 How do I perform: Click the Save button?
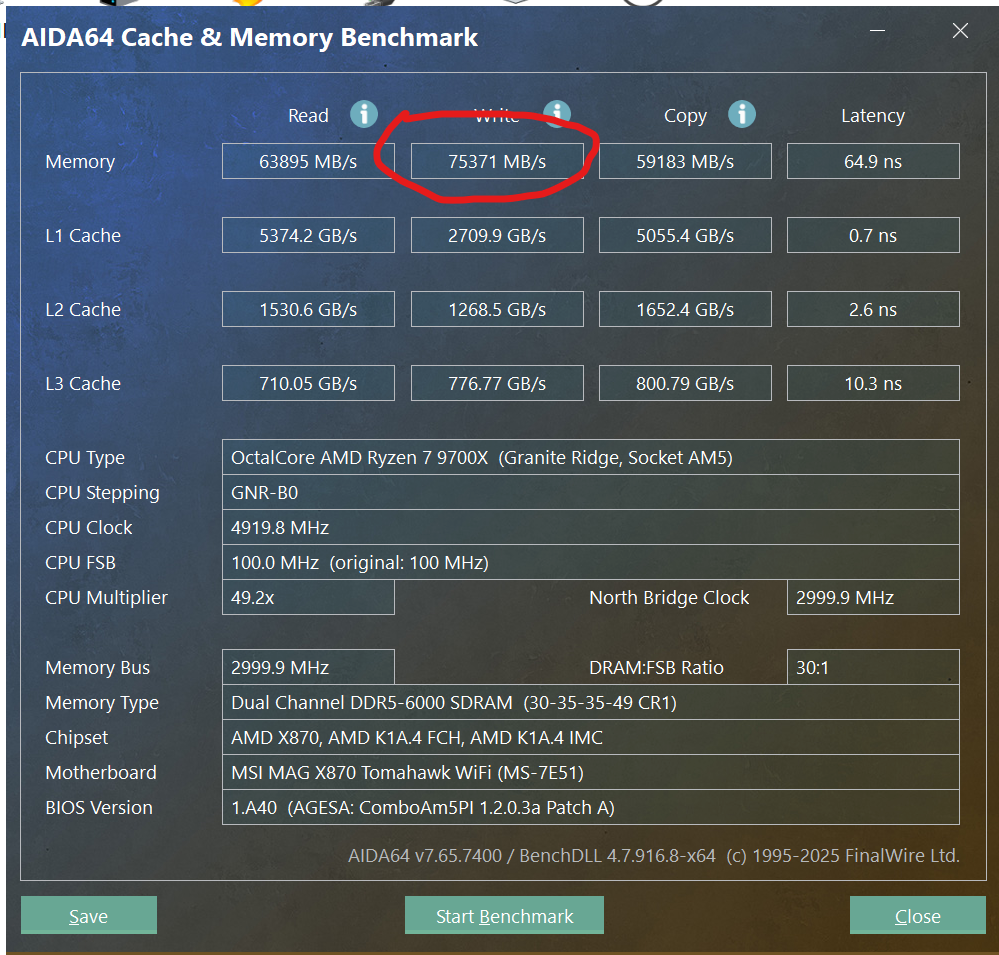[x=89, y=915]
